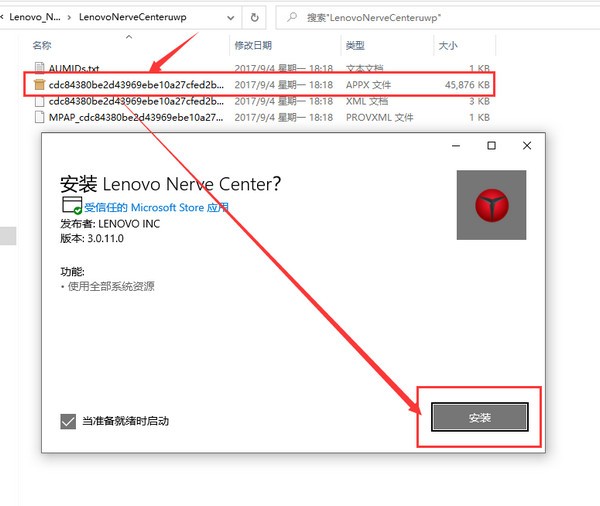Open the 受信任的 Microsoft Store 应用 link
This screenshot has width=600, height=506.
click(156, 208)
